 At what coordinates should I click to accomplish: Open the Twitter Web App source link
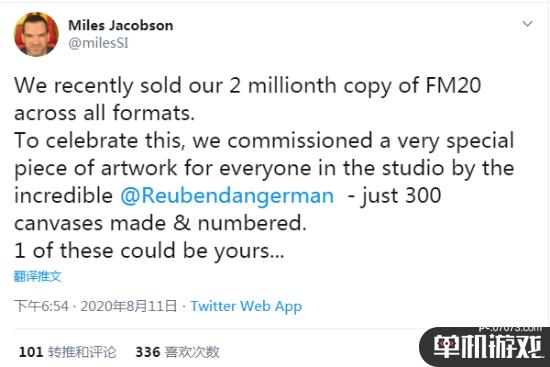[246, 306]
